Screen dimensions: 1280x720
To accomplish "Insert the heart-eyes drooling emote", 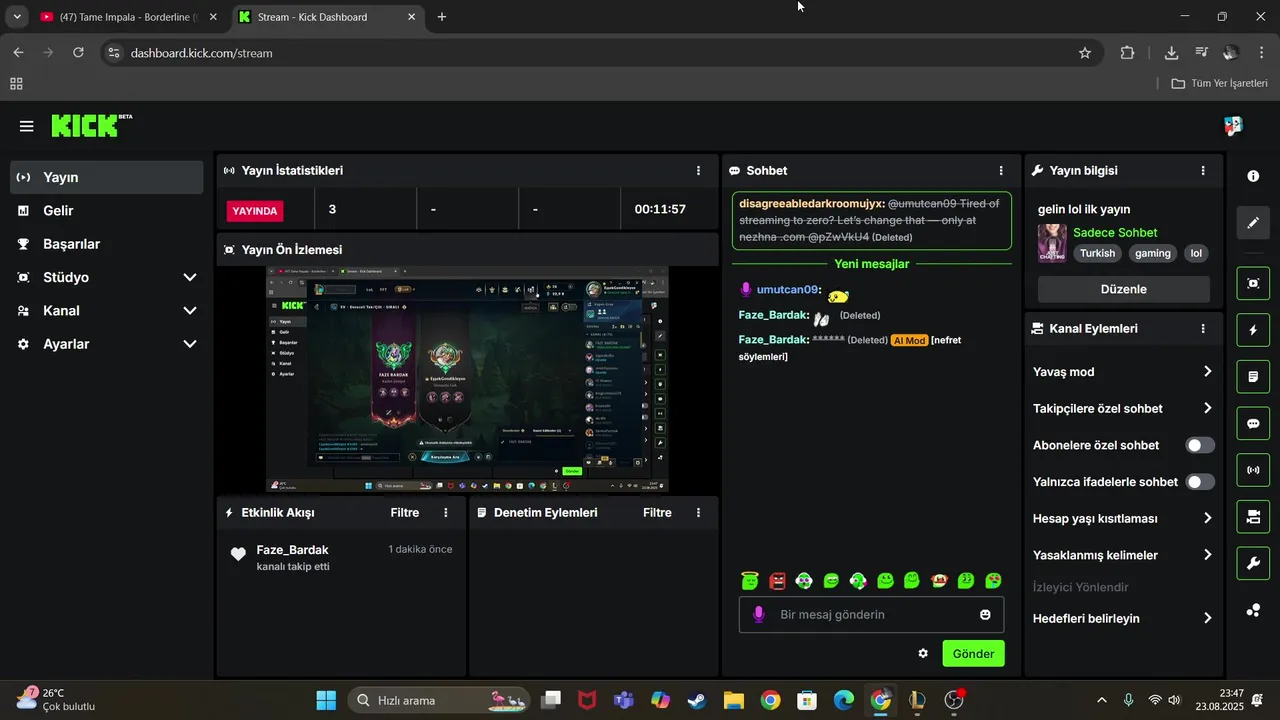I will [993, 580].
